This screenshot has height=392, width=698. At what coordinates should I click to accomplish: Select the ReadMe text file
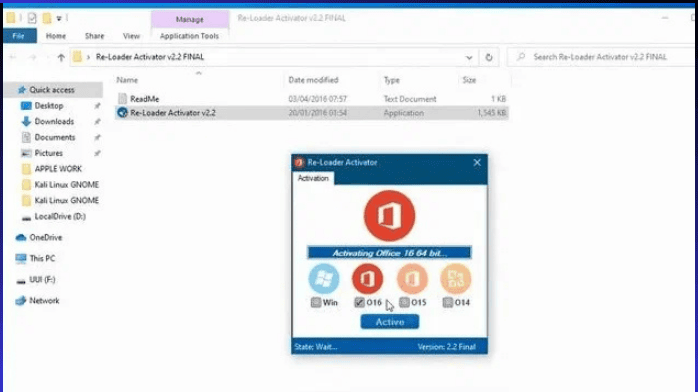[x=312, y=99]
